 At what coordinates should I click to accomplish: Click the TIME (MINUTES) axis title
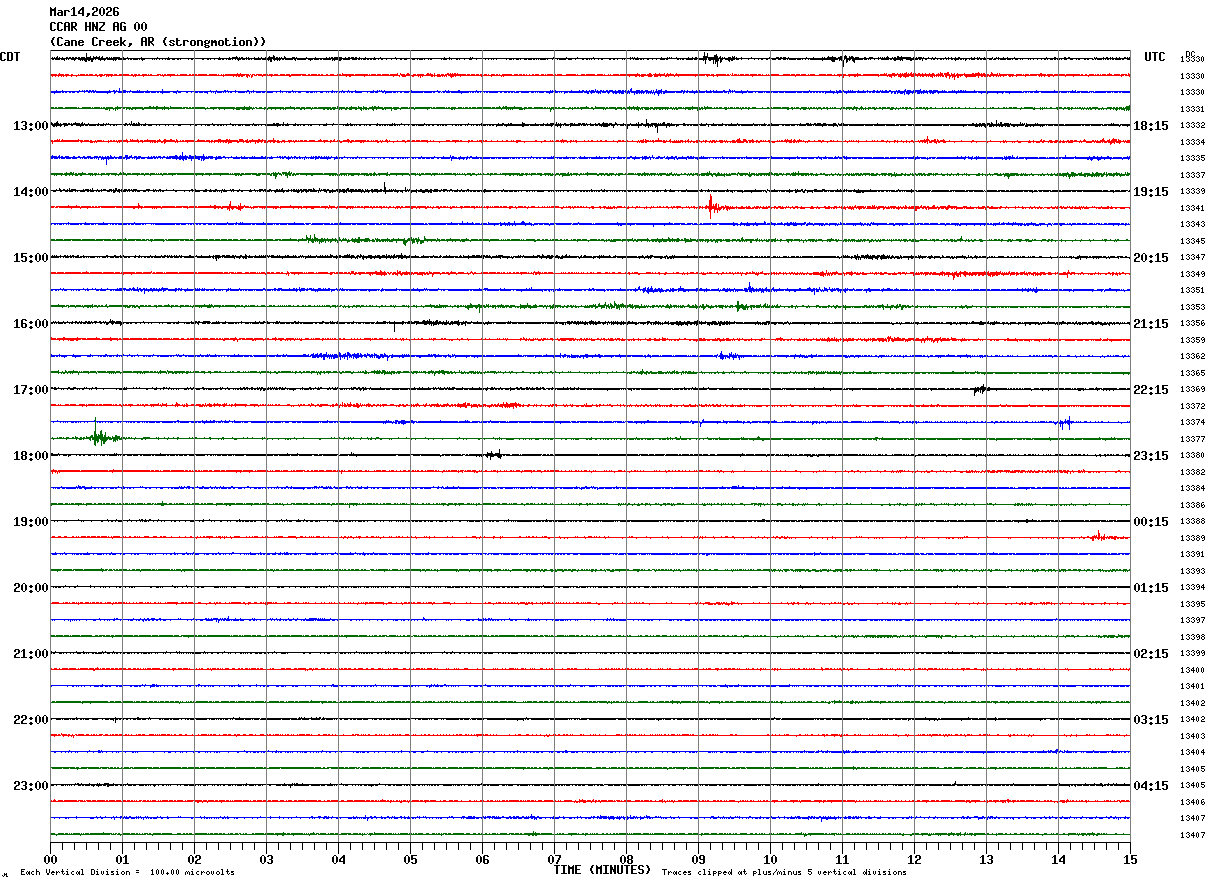pos(602,870)
